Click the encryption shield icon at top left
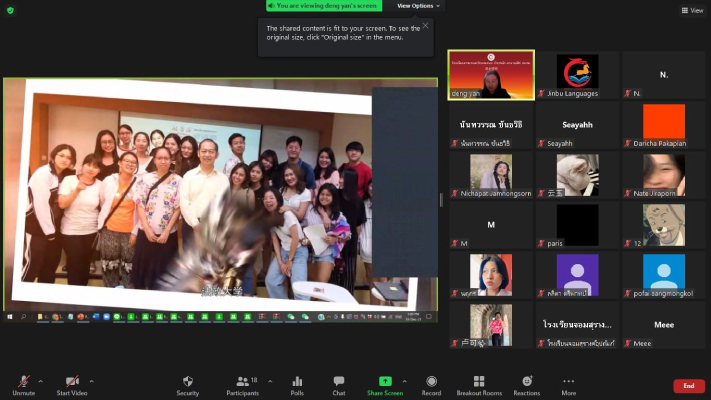Image resolution: width=711 pixels, height=400 pixels. click(10, 10)
